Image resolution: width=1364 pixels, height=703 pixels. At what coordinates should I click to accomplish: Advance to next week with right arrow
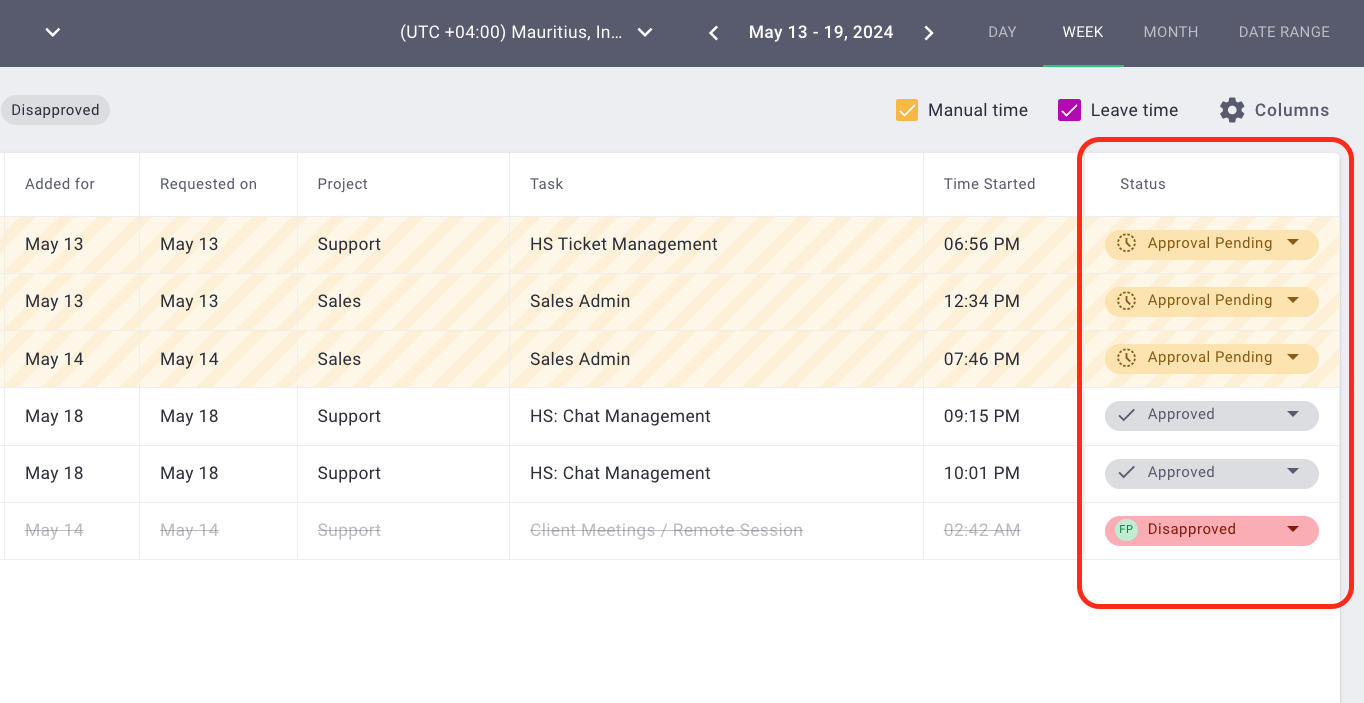coord(928,33)
